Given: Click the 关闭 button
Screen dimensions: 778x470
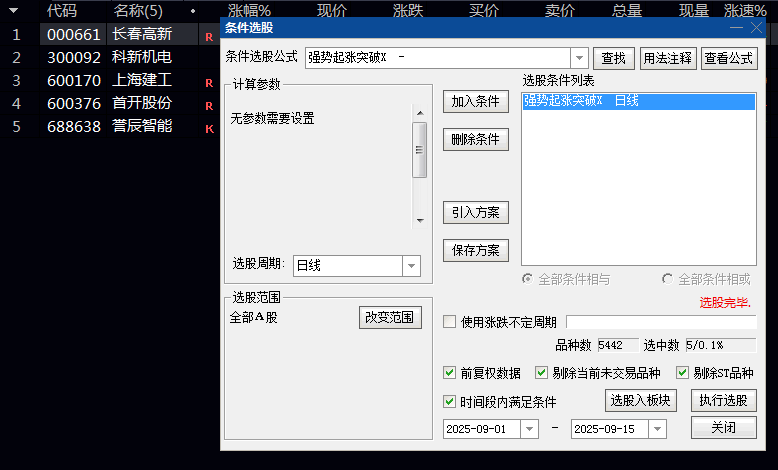Looking at the screenshot, I should coord(723,427).
